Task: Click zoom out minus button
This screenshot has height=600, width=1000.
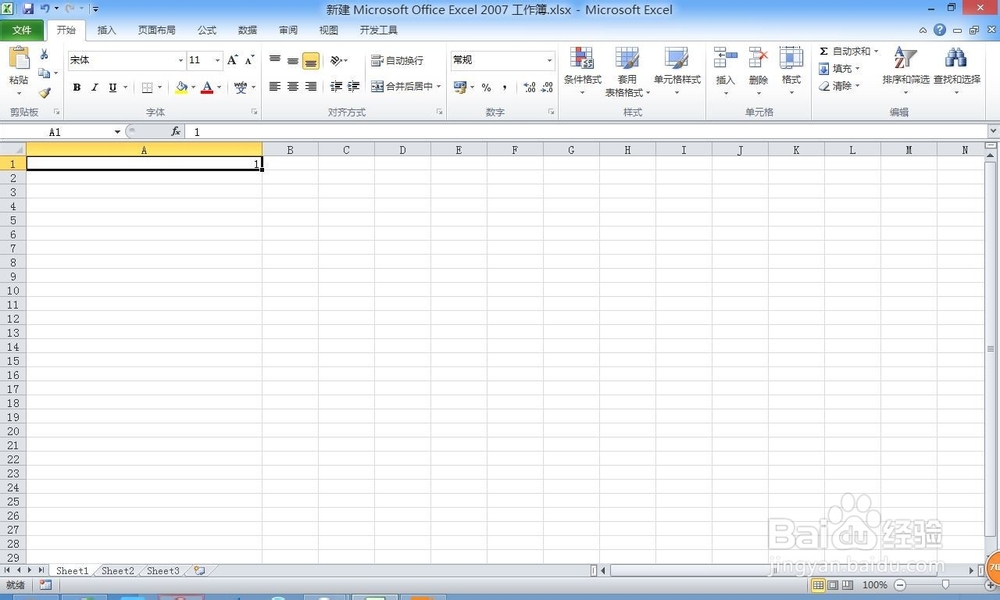Action: click(900, 585)
